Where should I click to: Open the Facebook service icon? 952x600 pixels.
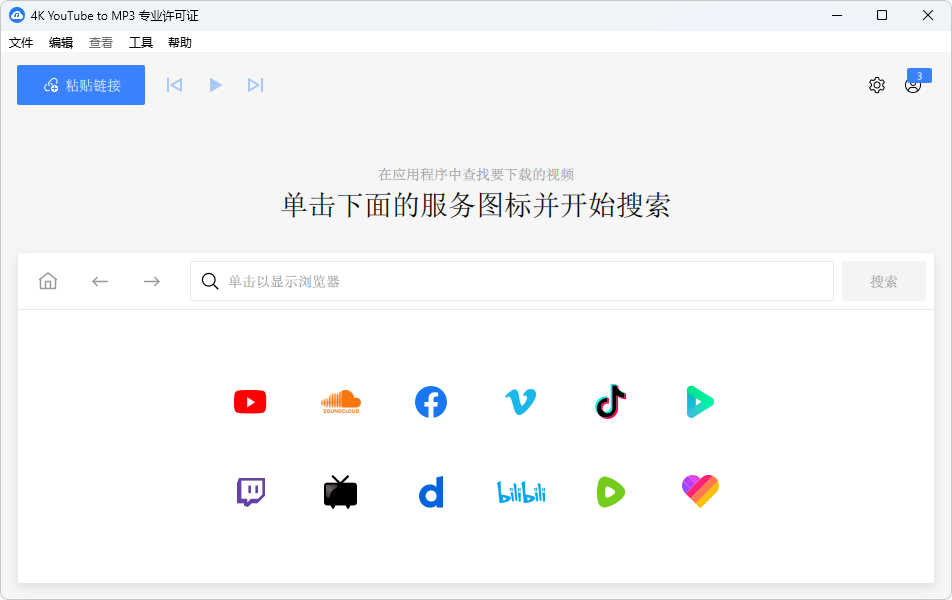[431, 402]
